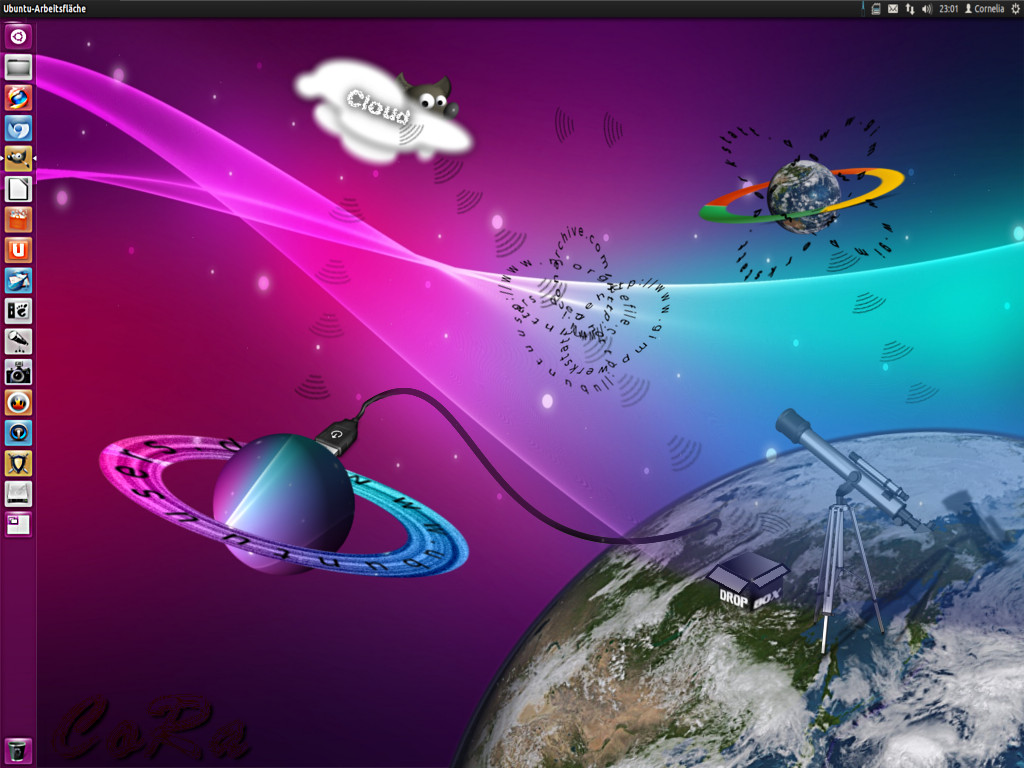Launch the Chromium browser icon
Image resolution: width=1024 pixels, height=768 pixels.
pos(18,128)
